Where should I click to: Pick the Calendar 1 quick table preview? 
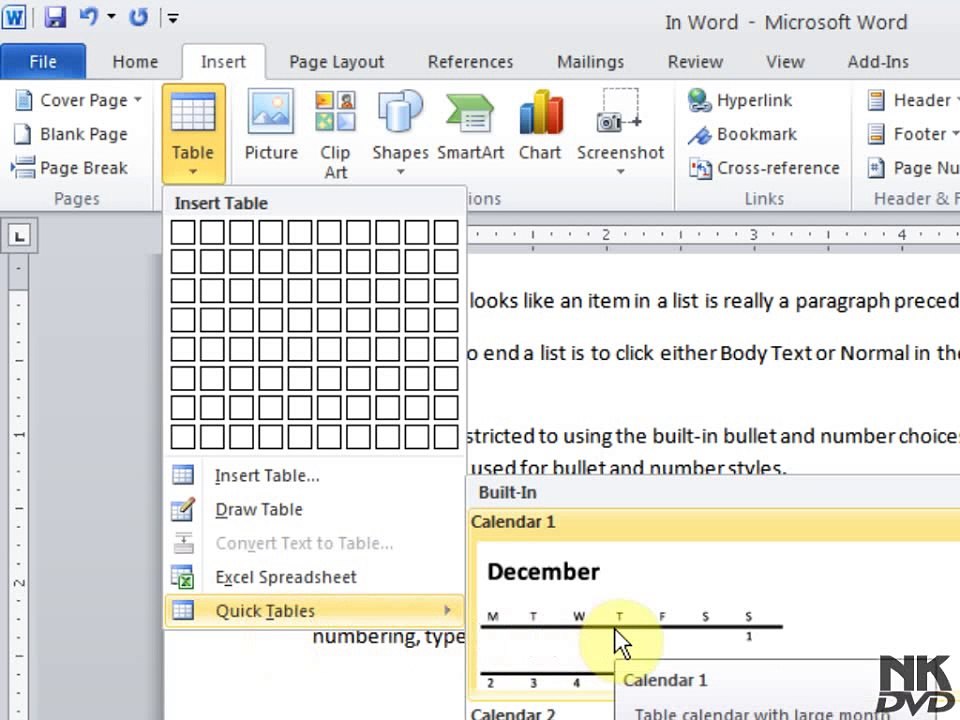click(714, 606)
